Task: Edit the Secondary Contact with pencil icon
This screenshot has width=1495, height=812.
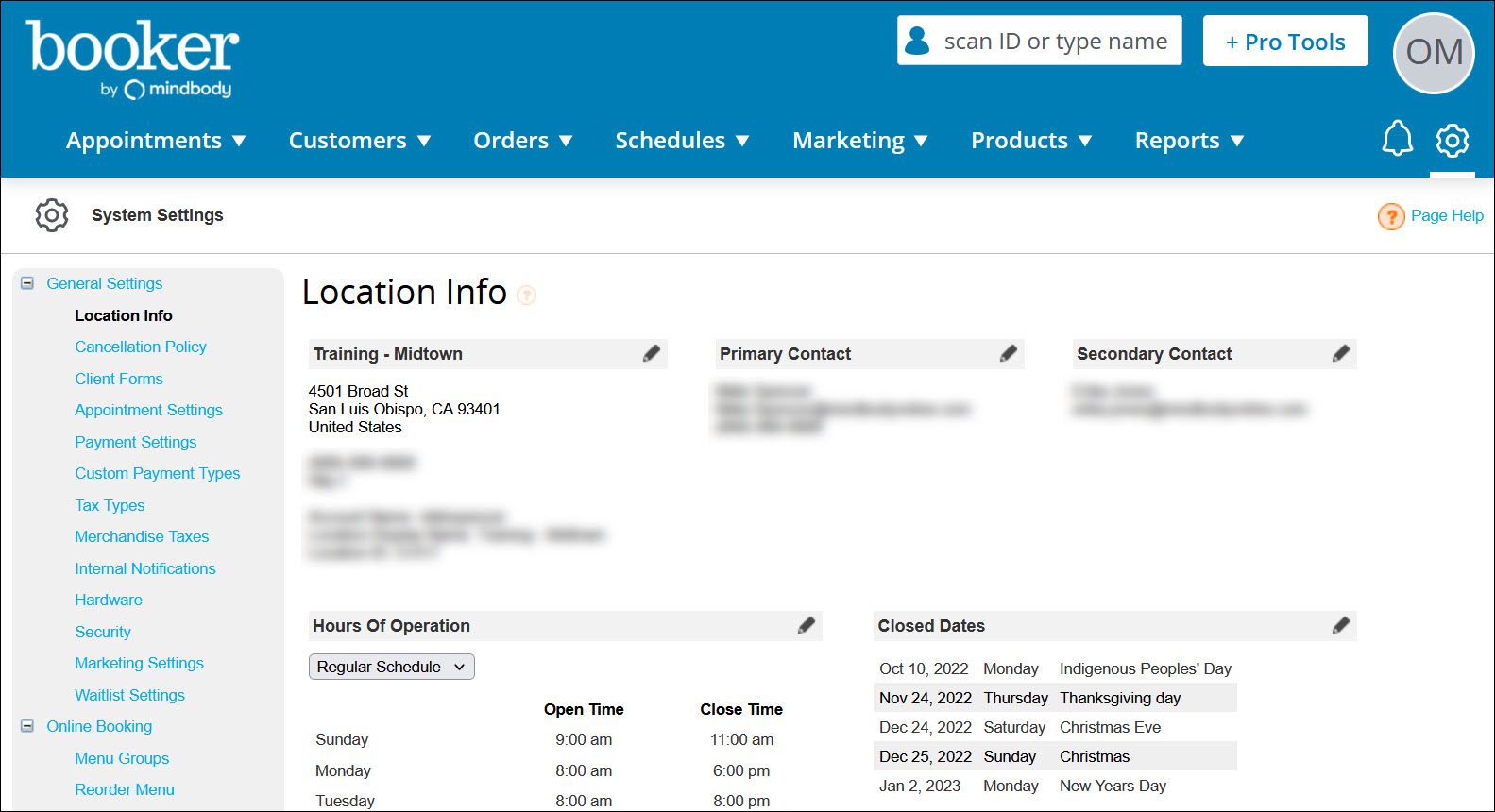Action: pyautogui.click(x=1340, y=353)
